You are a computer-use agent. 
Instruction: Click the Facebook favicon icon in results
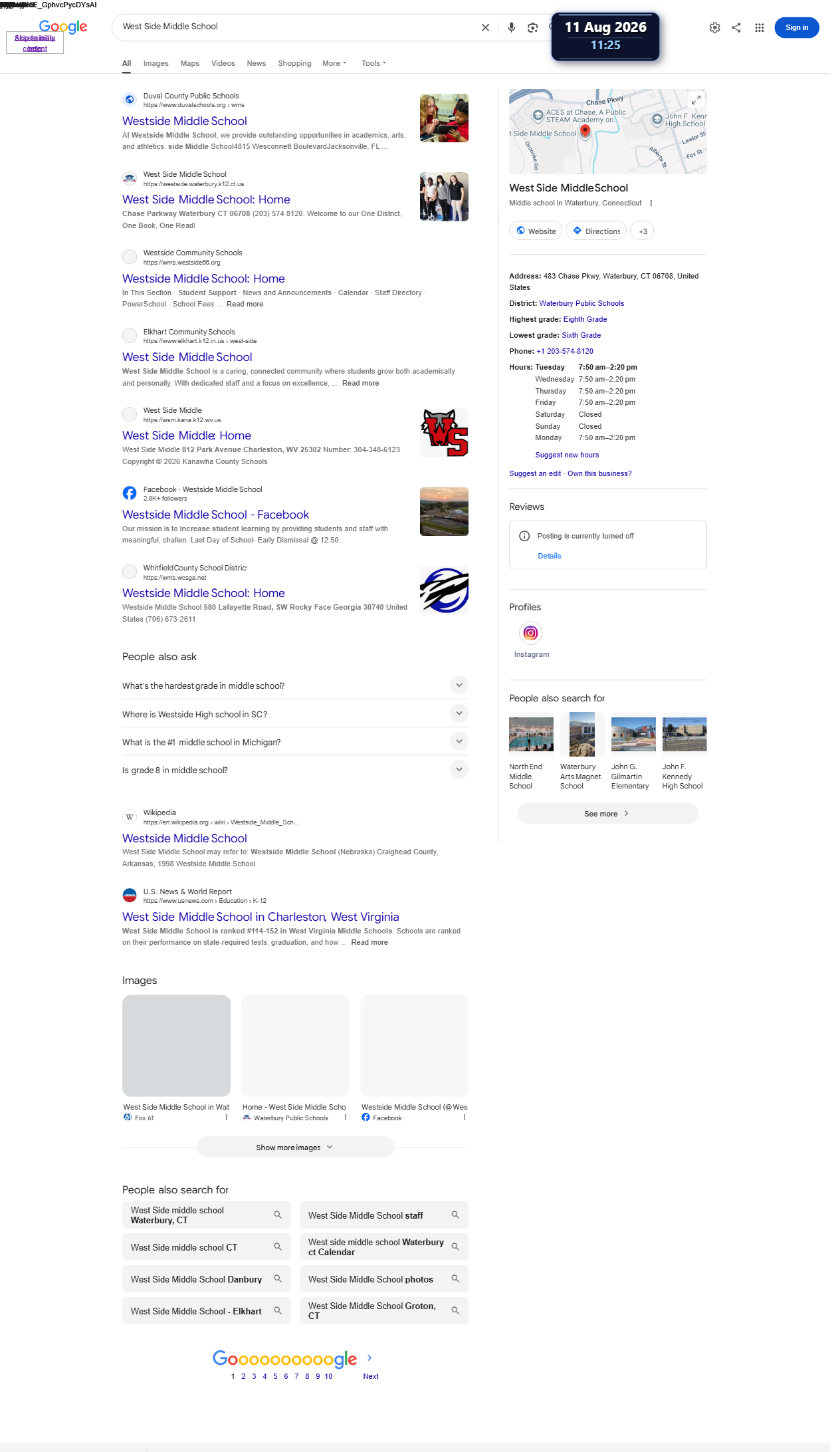130,493
